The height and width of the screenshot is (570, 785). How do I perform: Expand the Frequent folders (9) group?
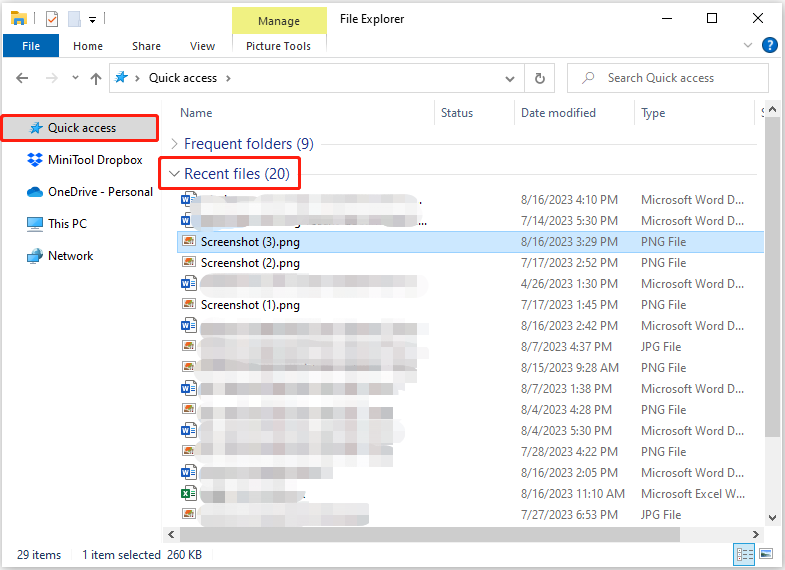coord(174,144)
